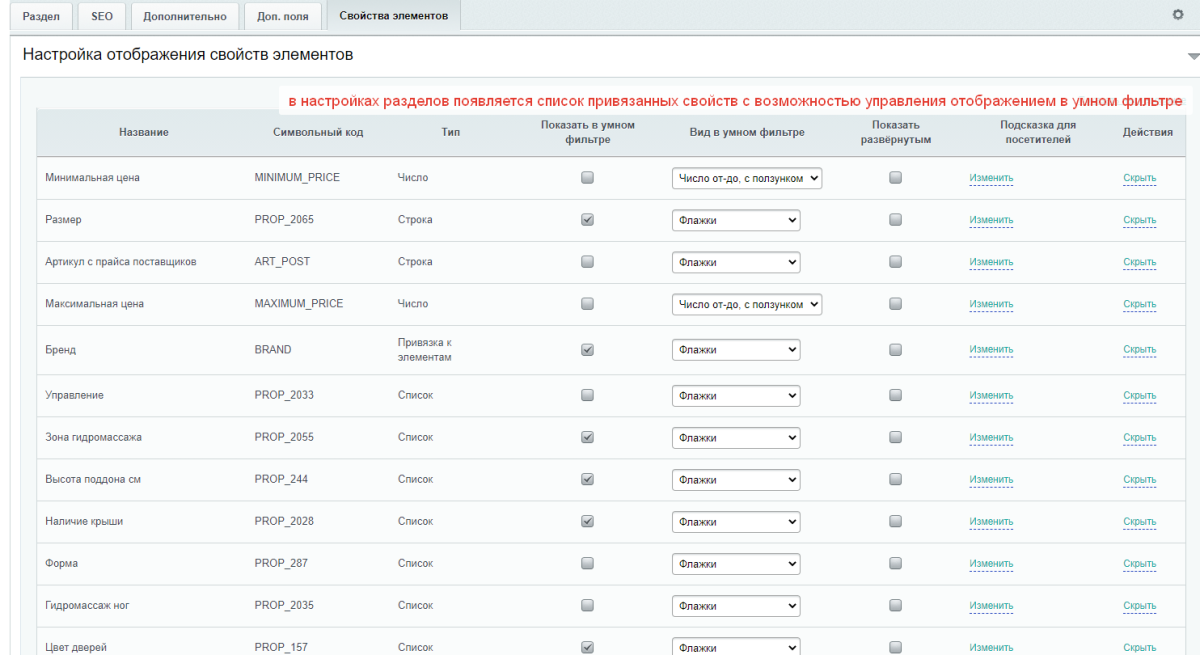The width and height of the screenshot is (1200, 655).
Task: Collapse the properties display settings section
Action: [x=1191, y=56]
